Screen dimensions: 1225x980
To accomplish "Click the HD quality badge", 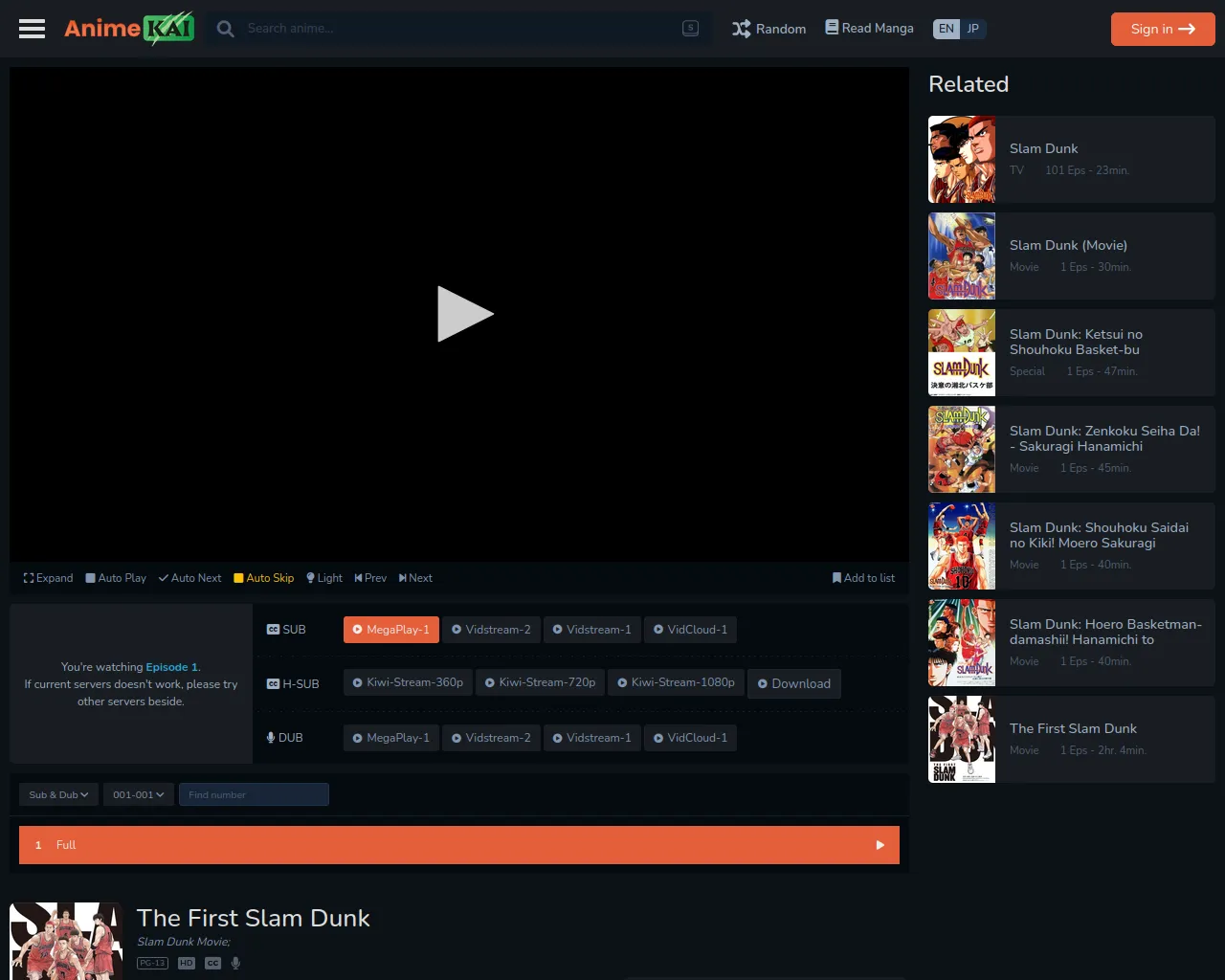I will pyautogui.click(x=187, y=963).
